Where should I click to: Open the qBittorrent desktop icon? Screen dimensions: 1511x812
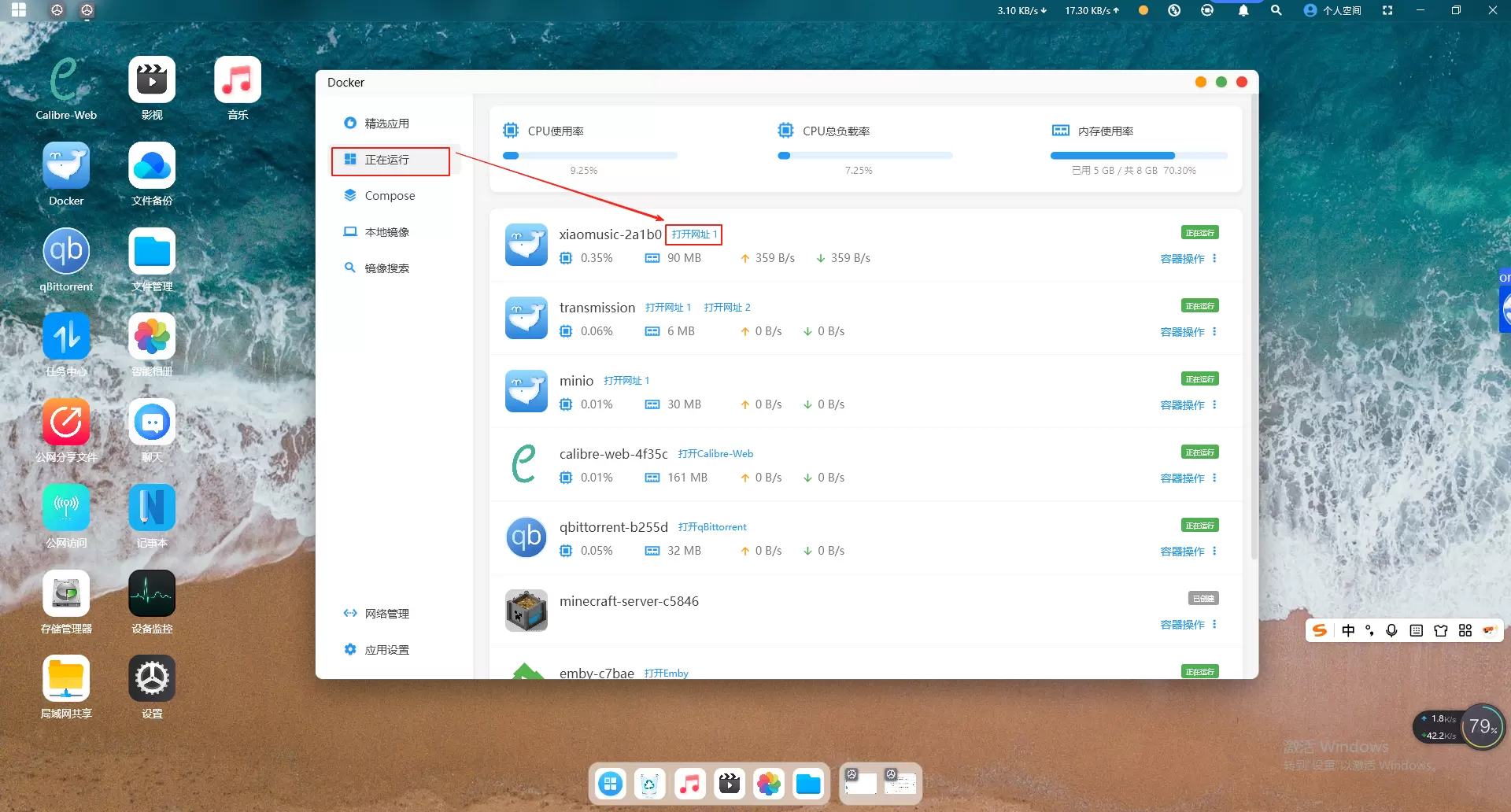66,252
